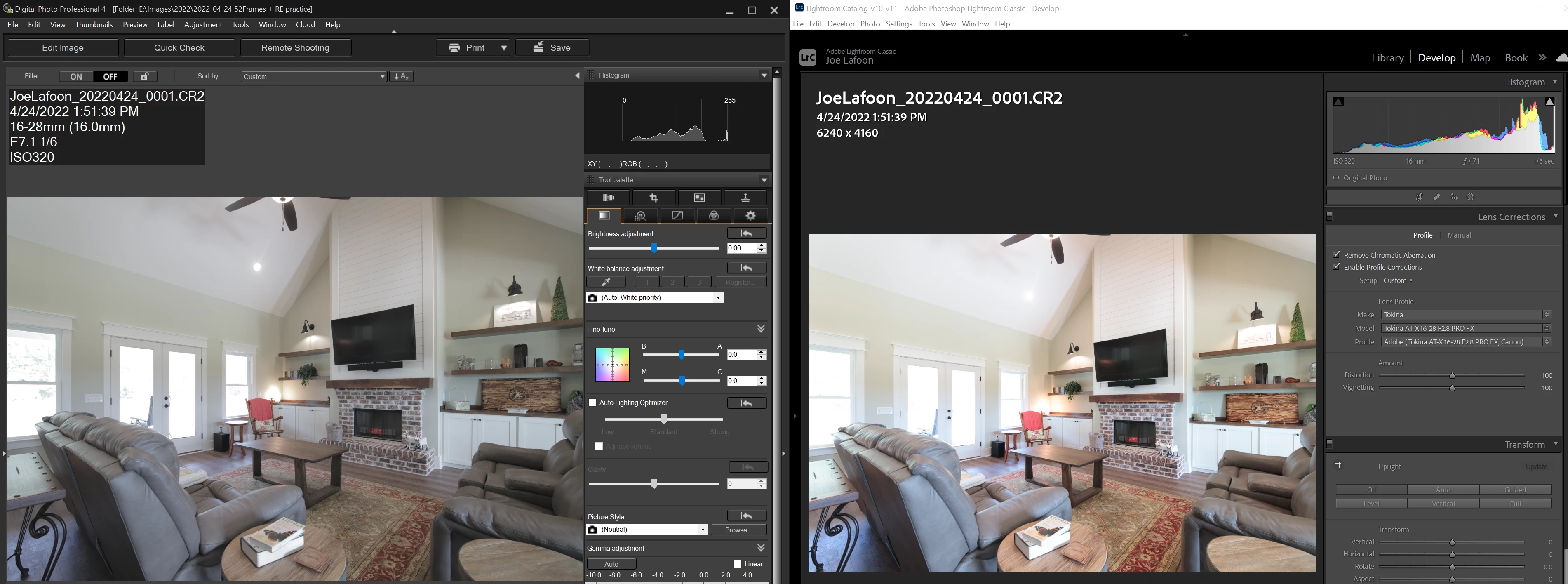Open Lightroom masking tool
Viewport: 1568px width, 584px height.
(x=1471, y=197)
